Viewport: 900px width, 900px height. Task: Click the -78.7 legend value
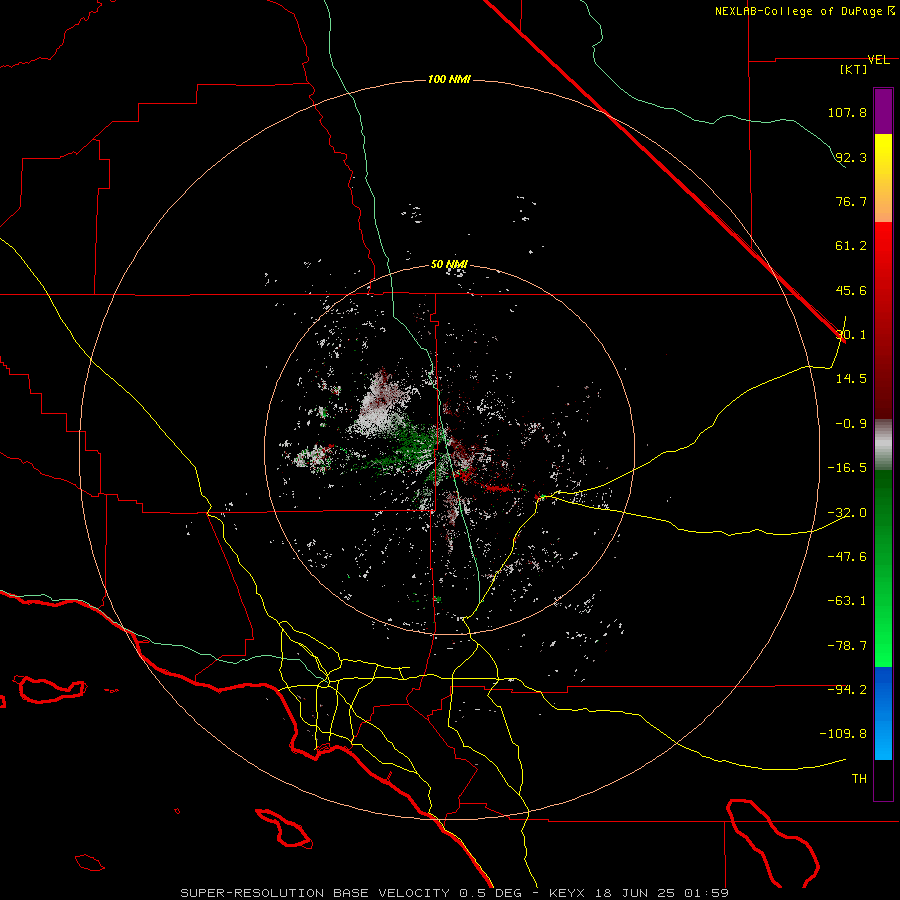[x=847, y=646]
